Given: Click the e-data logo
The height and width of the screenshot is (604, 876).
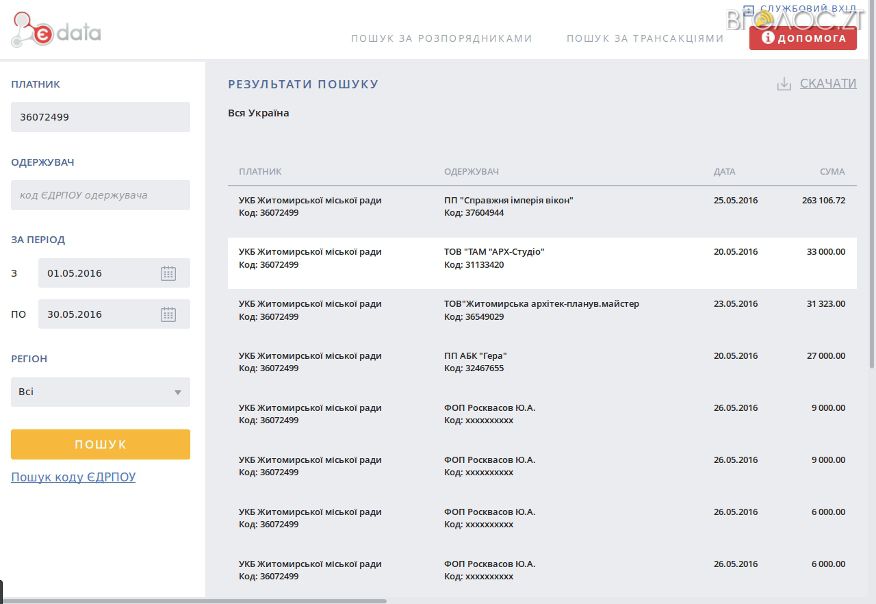Looking at the screenshot, I should [x=56, y=32].
